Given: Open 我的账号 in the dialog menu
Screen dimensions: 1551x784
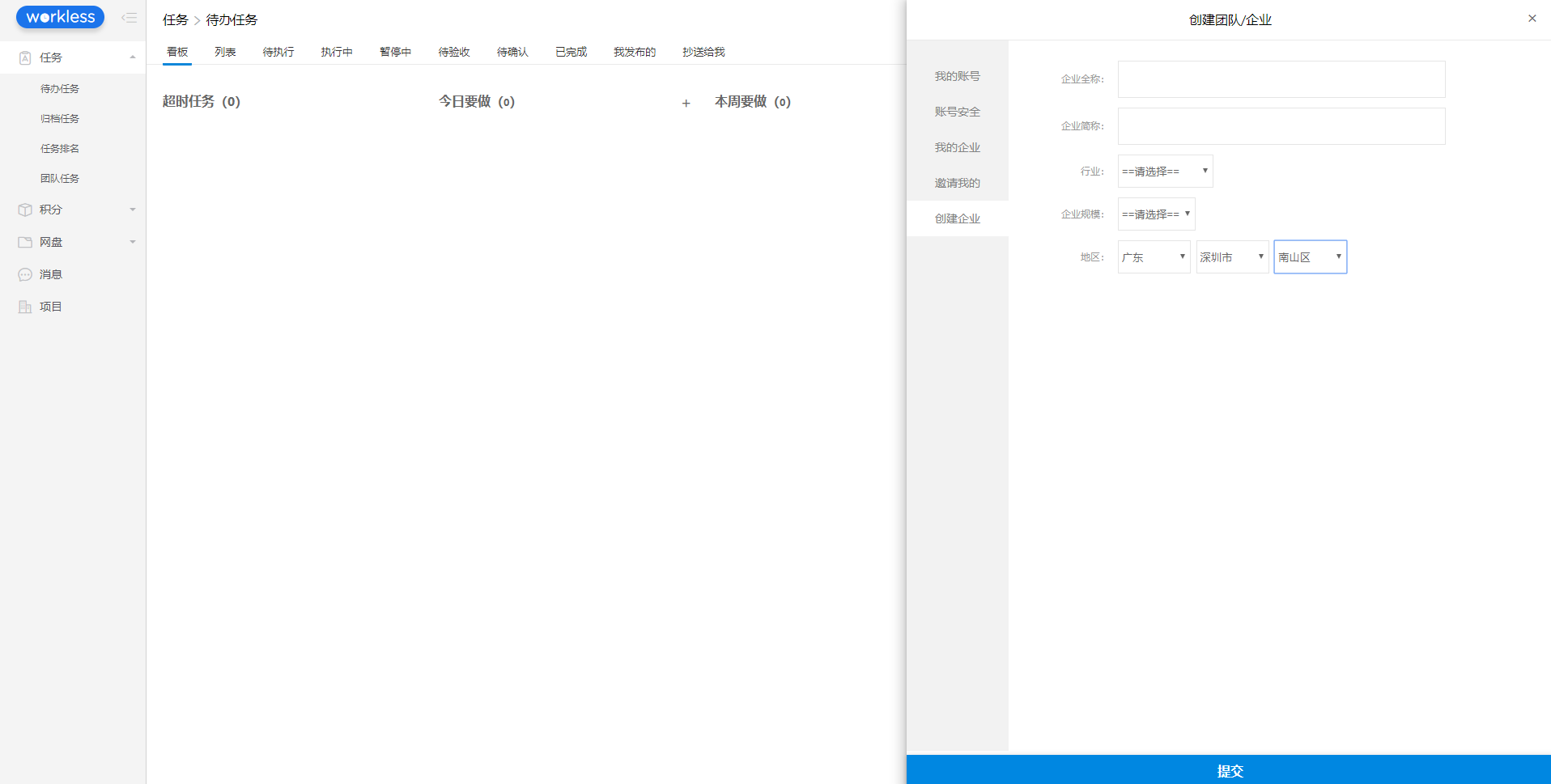Looking at the screenshot, I should (957, 75).
